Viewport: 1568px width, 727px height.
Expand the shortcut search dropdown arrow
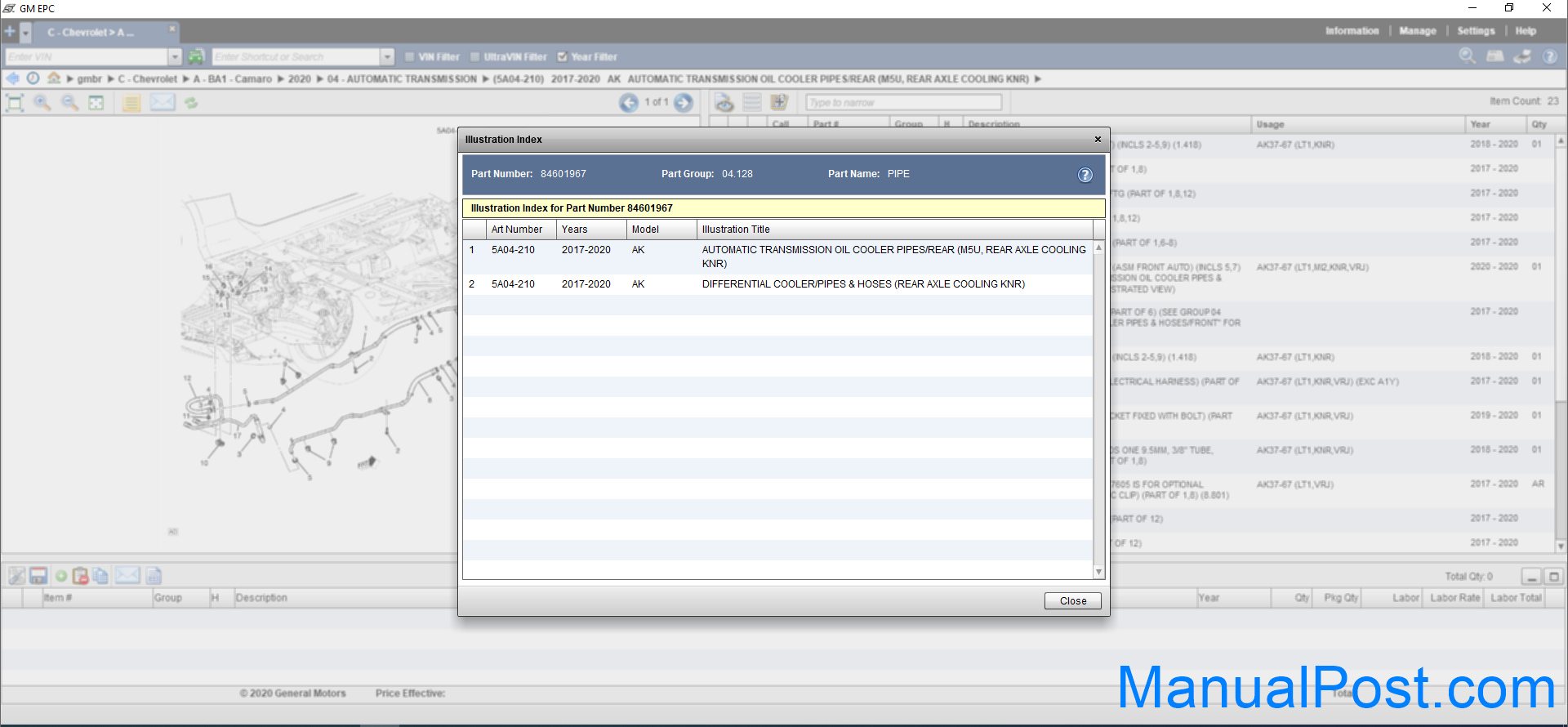pyautogui.click(x=387, y=56)
